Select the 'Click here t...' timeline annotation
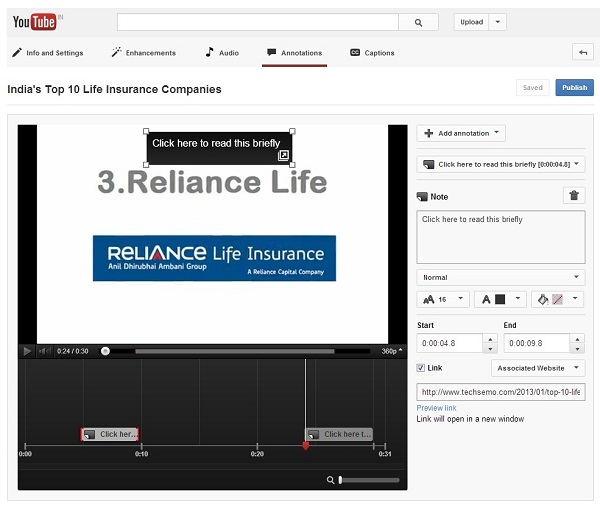600x508 pixels. [339, 434]
